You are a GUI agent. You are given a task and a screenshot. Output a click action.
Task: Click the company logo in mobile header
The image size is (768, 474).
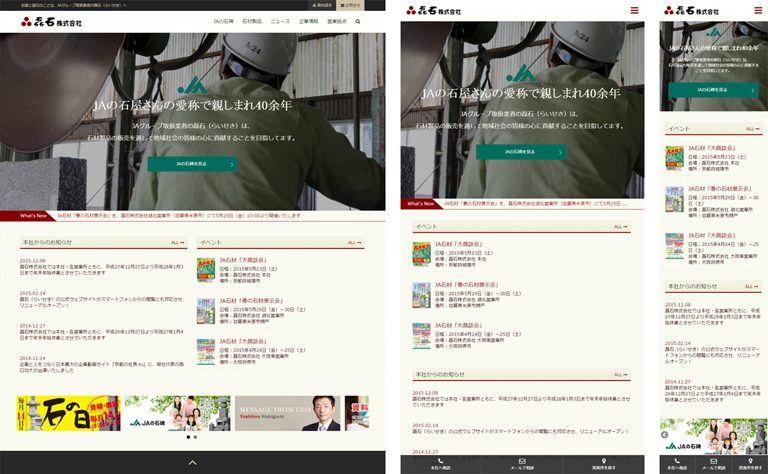tap(691, 10)
